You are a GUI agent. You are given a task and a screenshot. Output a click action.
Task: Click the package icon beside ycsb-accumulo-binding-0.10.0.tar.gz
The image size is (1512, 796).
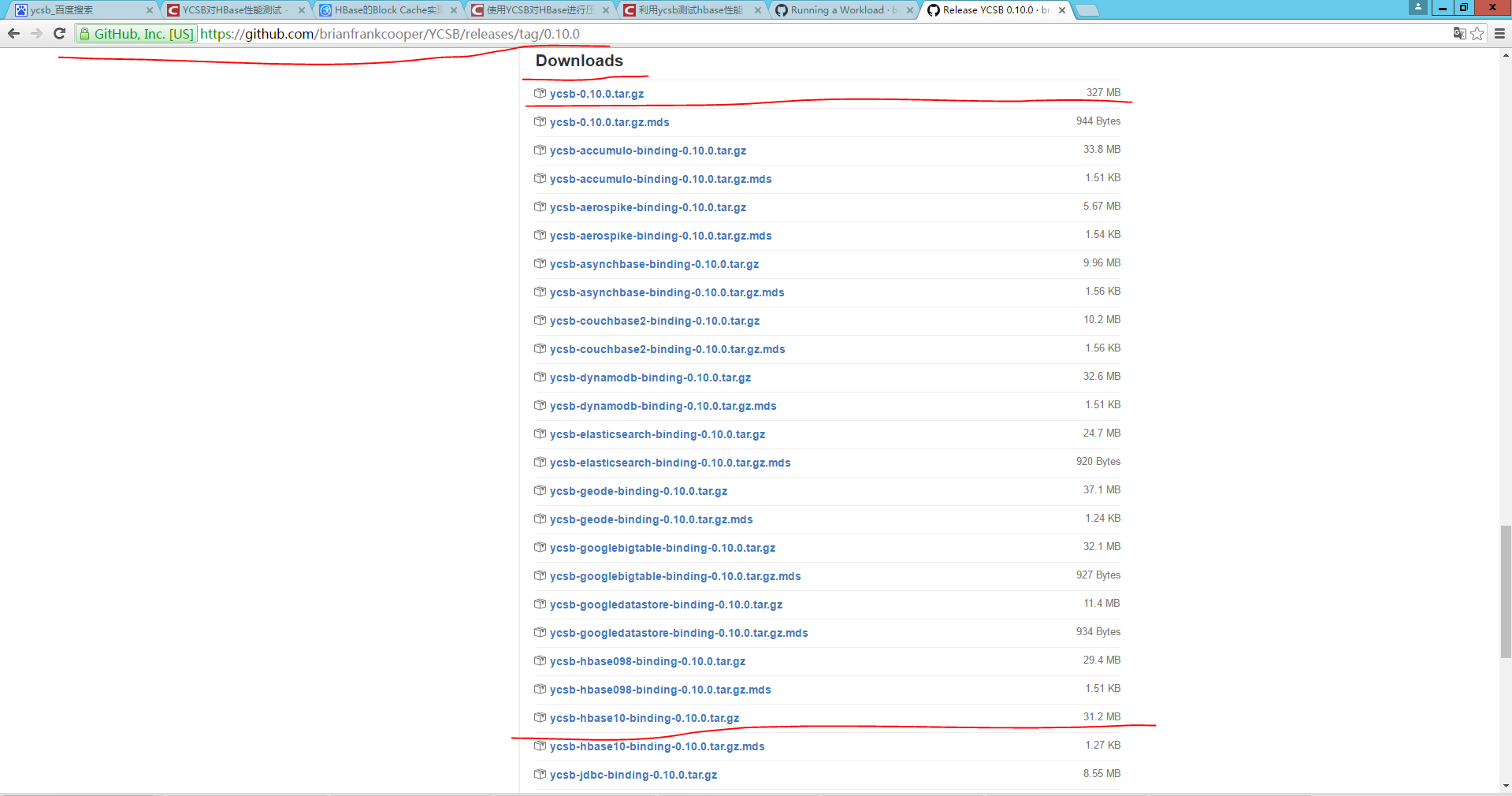click(540, 150)
